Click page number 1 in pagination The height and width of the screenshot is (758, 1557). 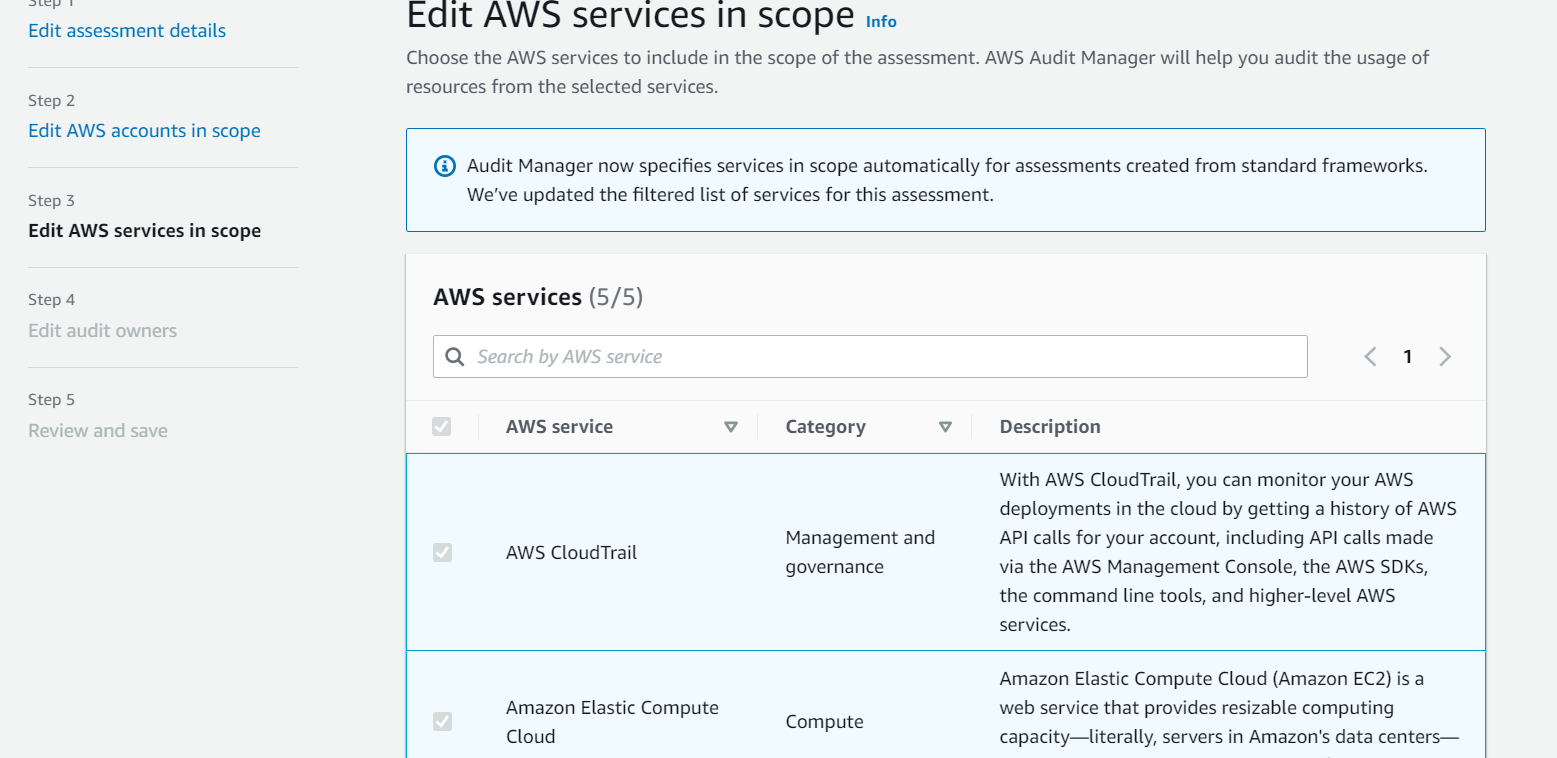pyautogui.click(x=1407, y=357)
